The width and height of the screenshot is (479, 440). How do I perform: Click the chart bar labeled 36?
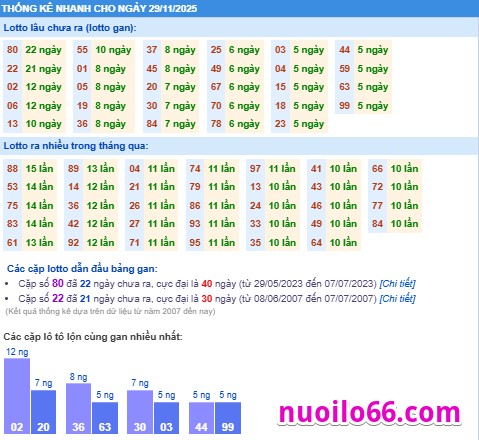pyautogui.click(x=78, y=409)
